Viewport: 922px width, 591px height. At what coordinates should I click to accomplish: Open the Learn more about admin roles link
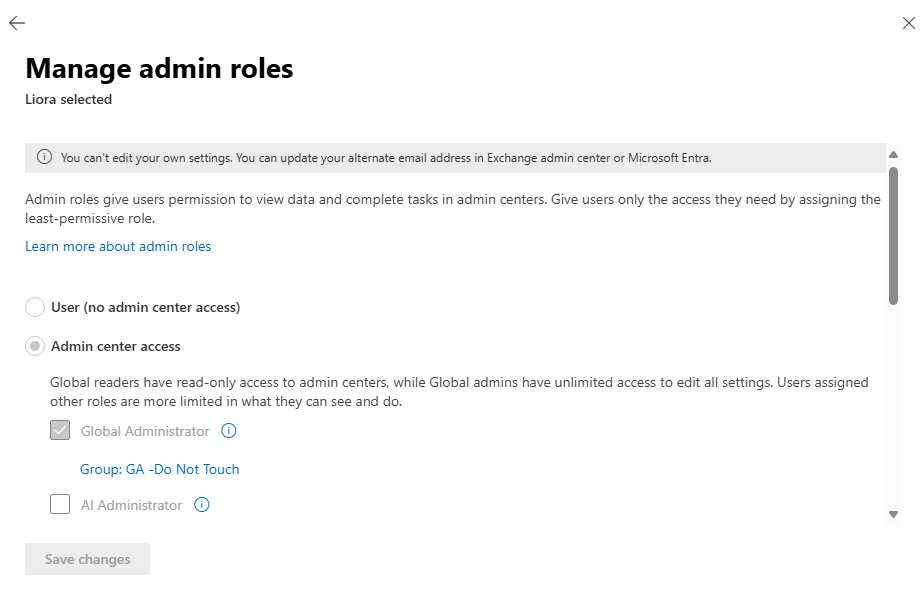(x=118, y=246)
